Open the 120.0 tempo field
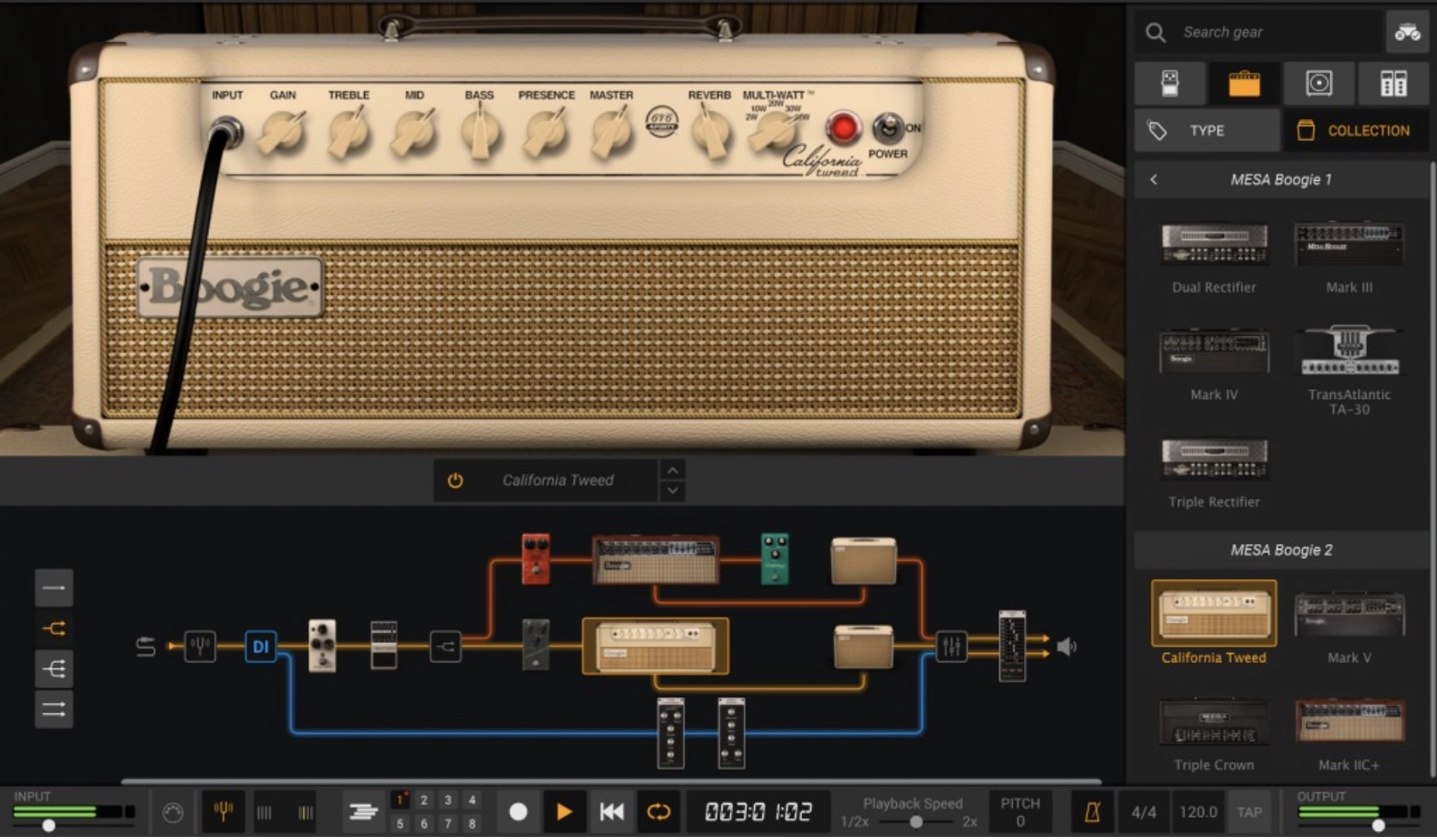Screen dimensions: 1437x840 (1197, 812)
